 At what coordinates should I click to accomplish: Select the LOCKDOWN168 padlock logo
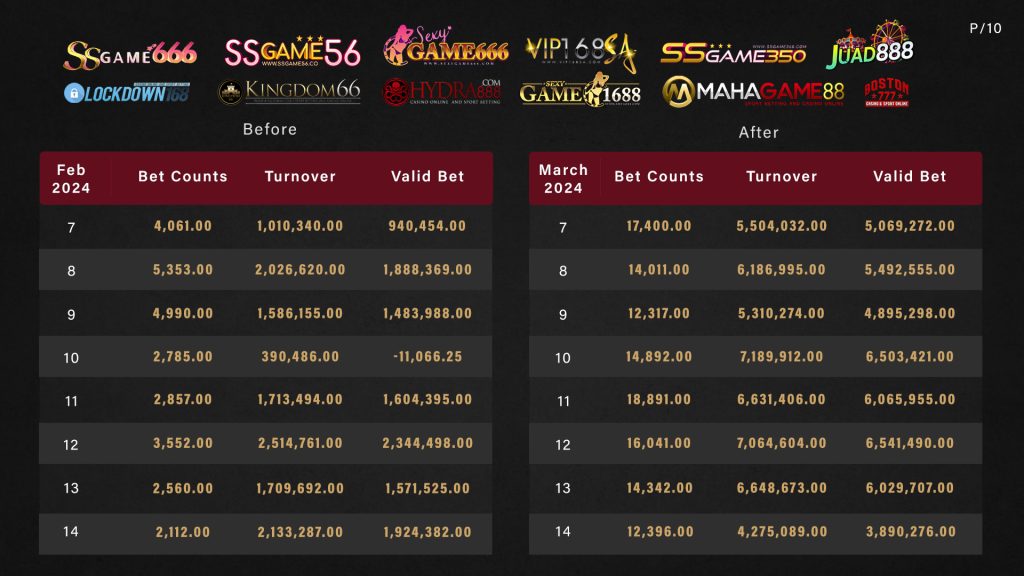(x=126, y=93)
